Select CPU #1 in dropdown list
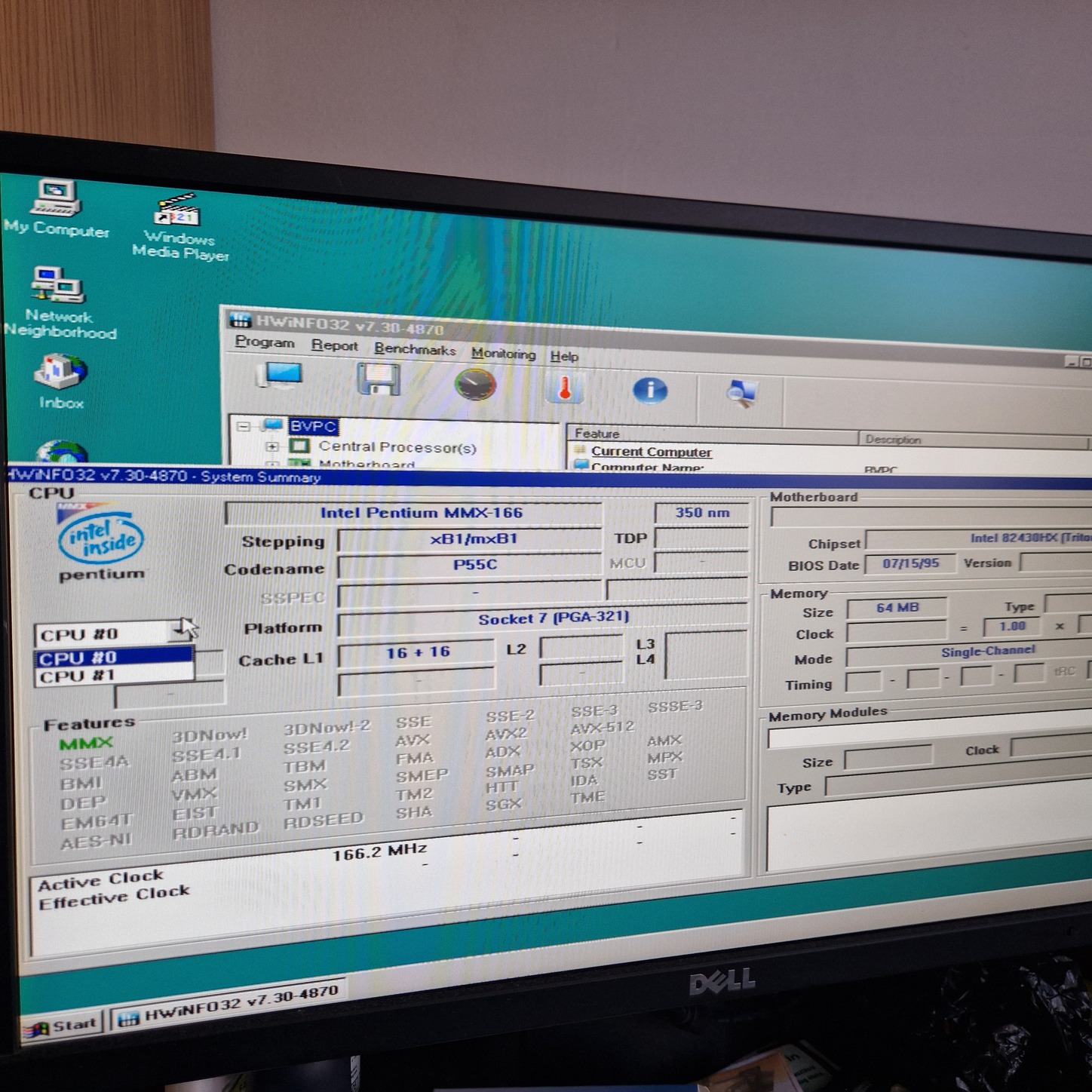This screenshot has height=1092, width=1092. pos(113,675)
